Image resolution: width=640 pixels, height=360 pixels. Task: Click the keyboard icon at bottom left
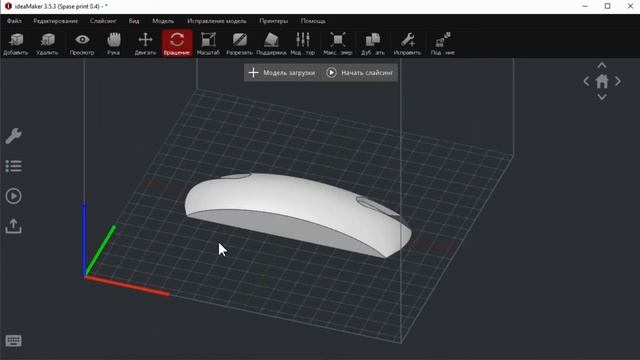tap(13, 340)
